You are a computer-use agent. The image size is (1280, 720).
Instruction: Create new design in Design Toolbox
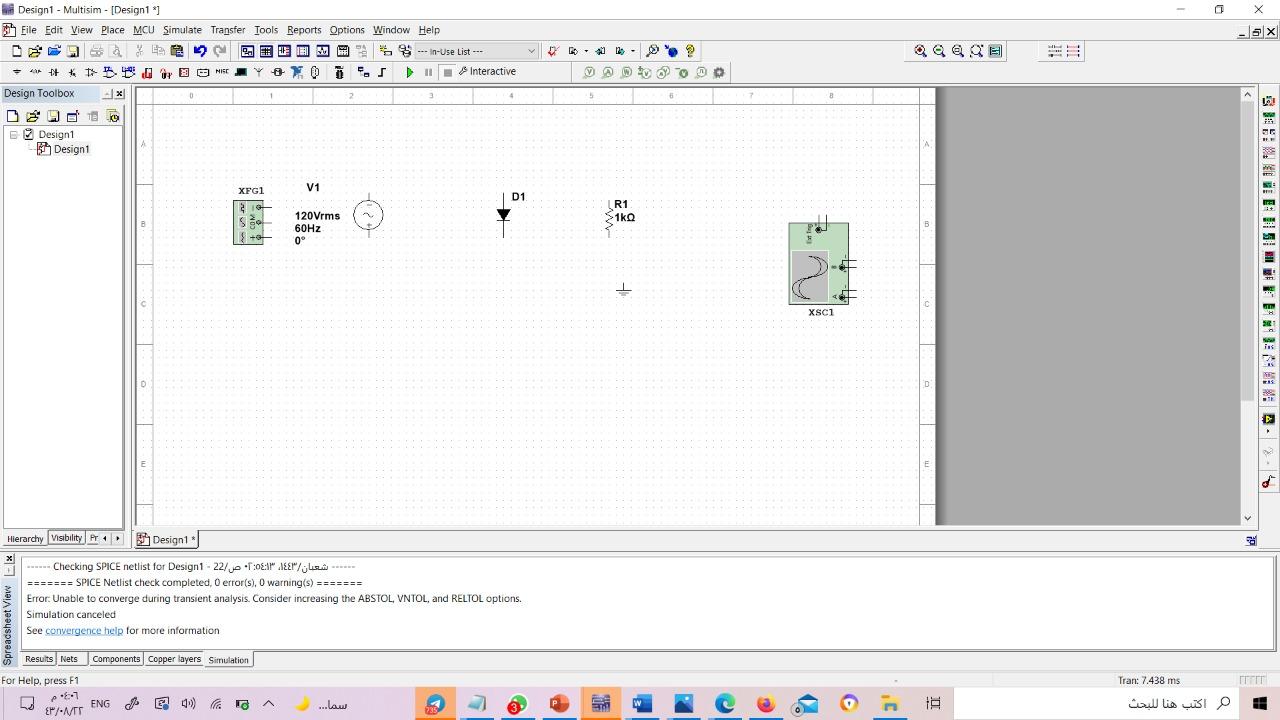(x=13, y=116)
